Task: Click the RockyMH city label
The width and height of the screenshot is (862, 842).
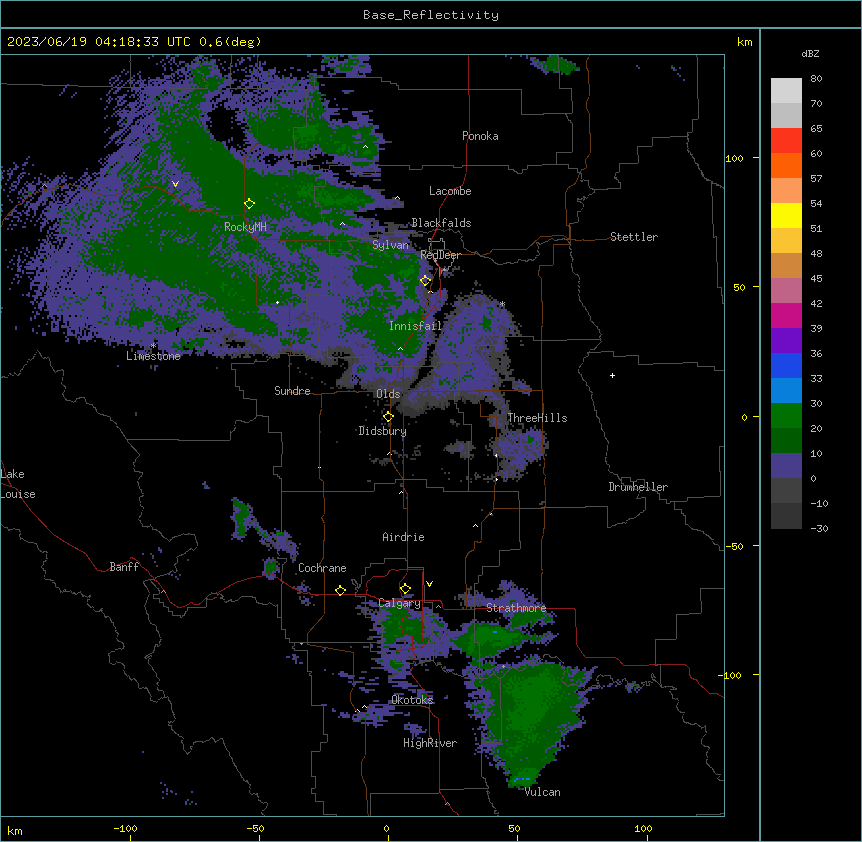Action: 245,227
